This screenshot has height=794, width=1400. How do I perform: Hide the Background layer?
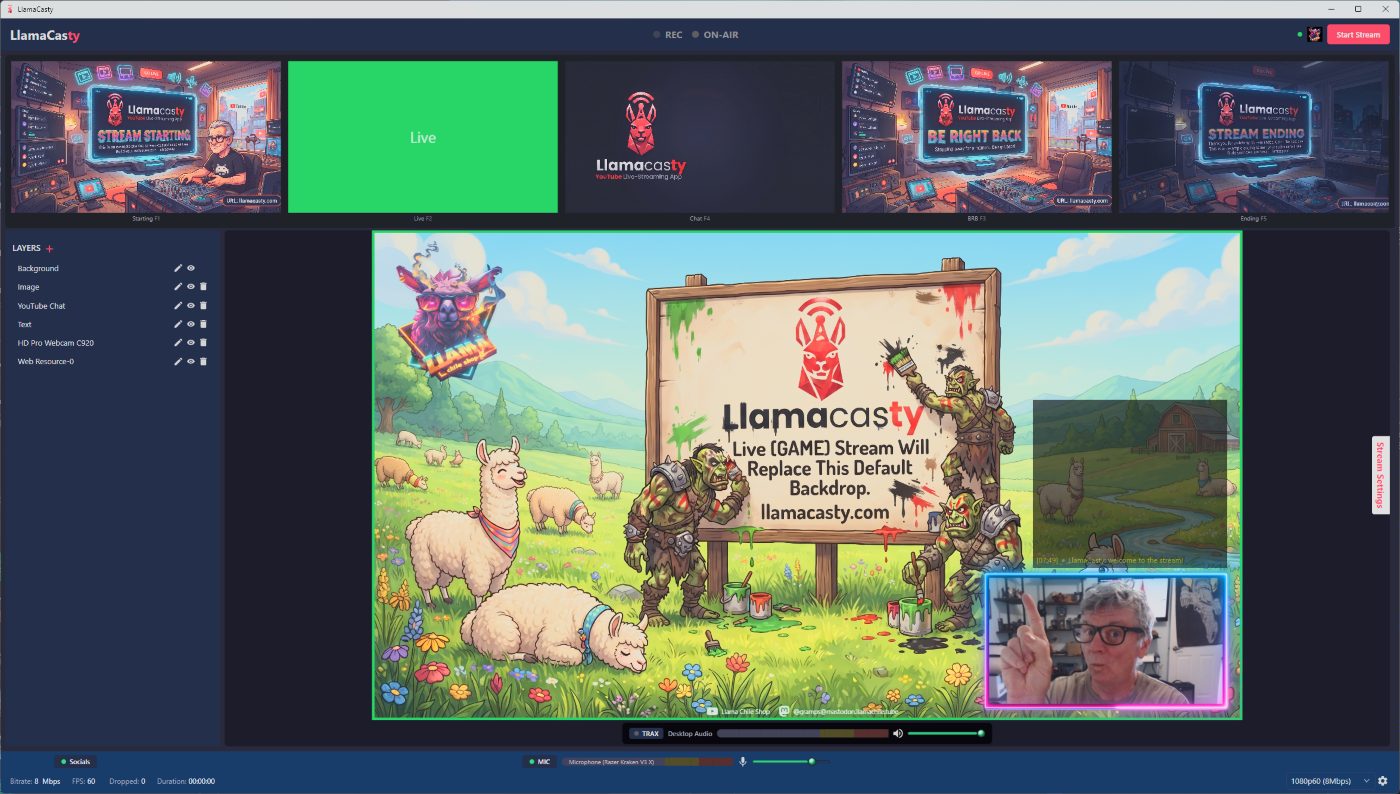point(190,268)
